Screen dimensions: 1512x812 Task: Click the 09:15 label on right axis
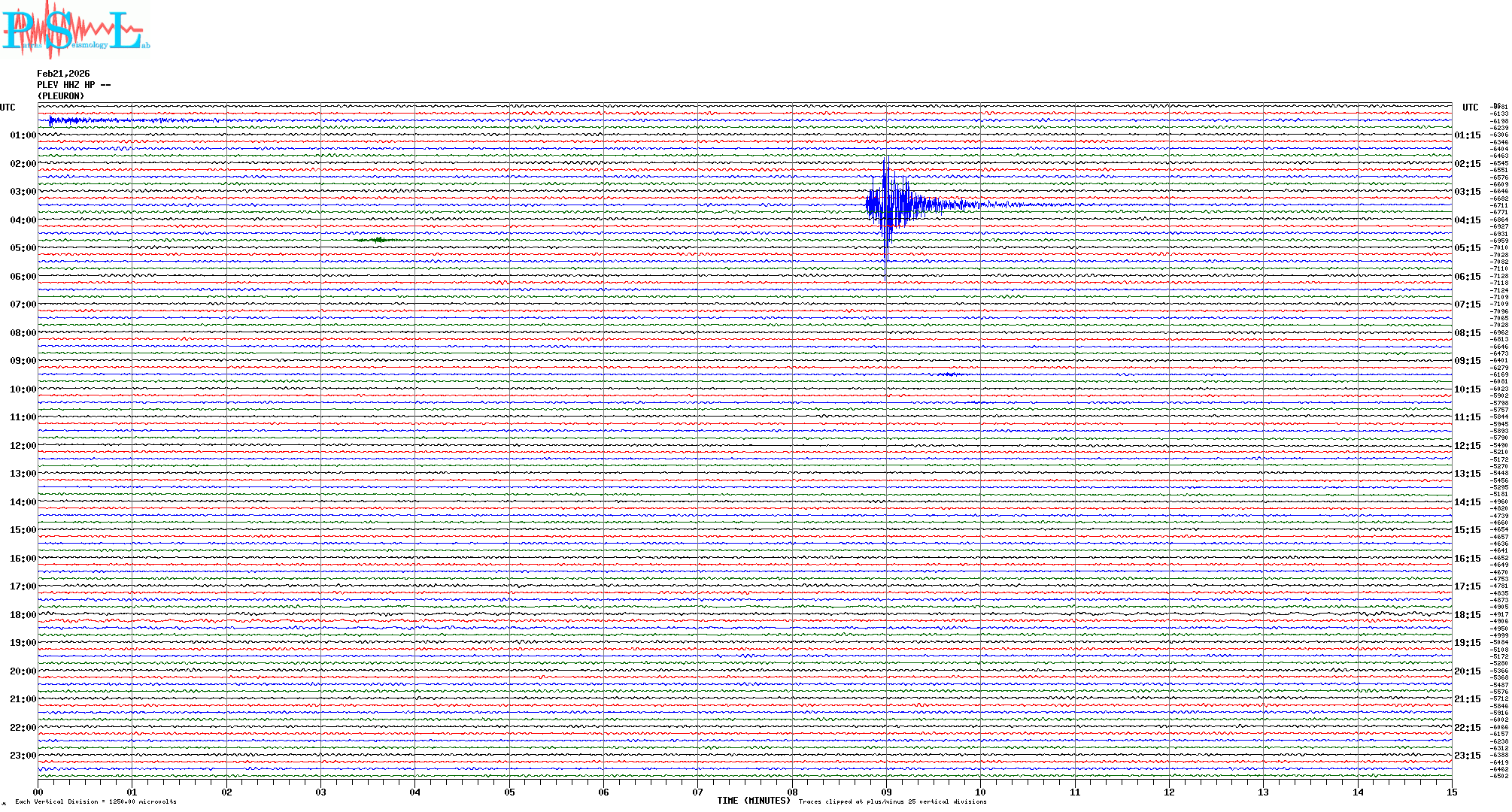pos(1467,361)
